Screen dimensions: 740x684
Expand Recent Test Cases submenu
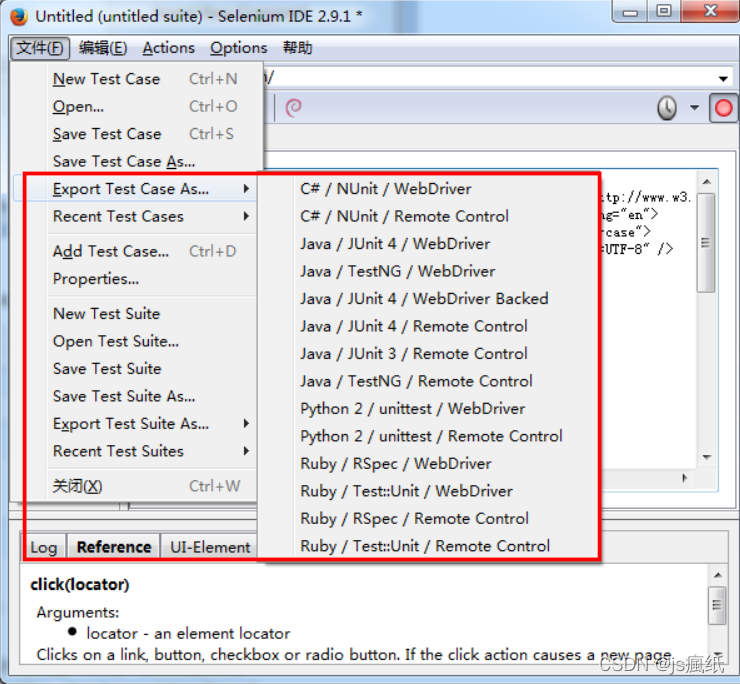137,216
